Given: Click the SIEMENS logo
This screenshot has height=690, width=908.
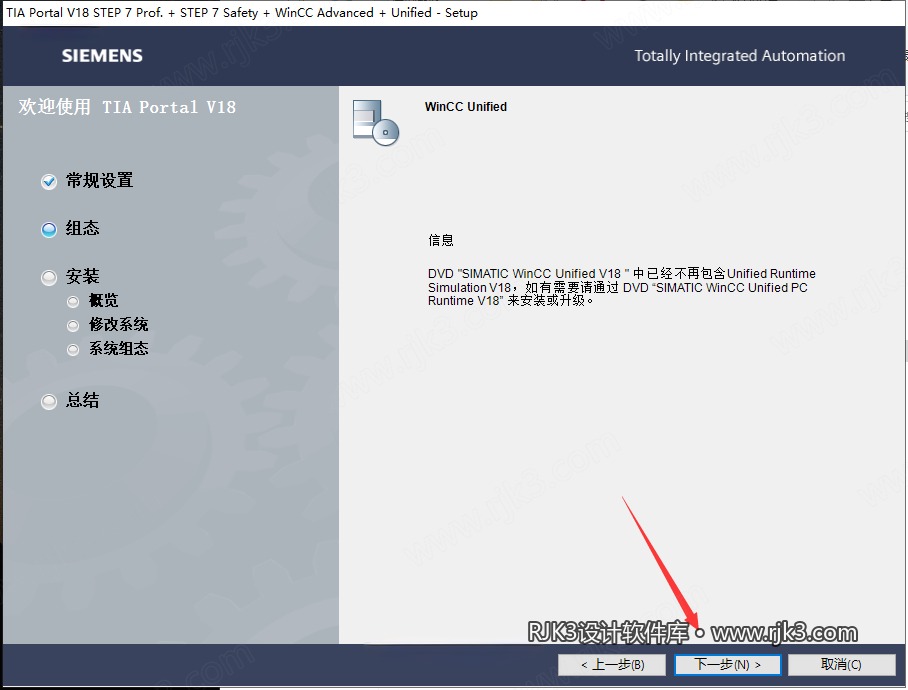Looking at the screenshot, I should click(102, 56).
